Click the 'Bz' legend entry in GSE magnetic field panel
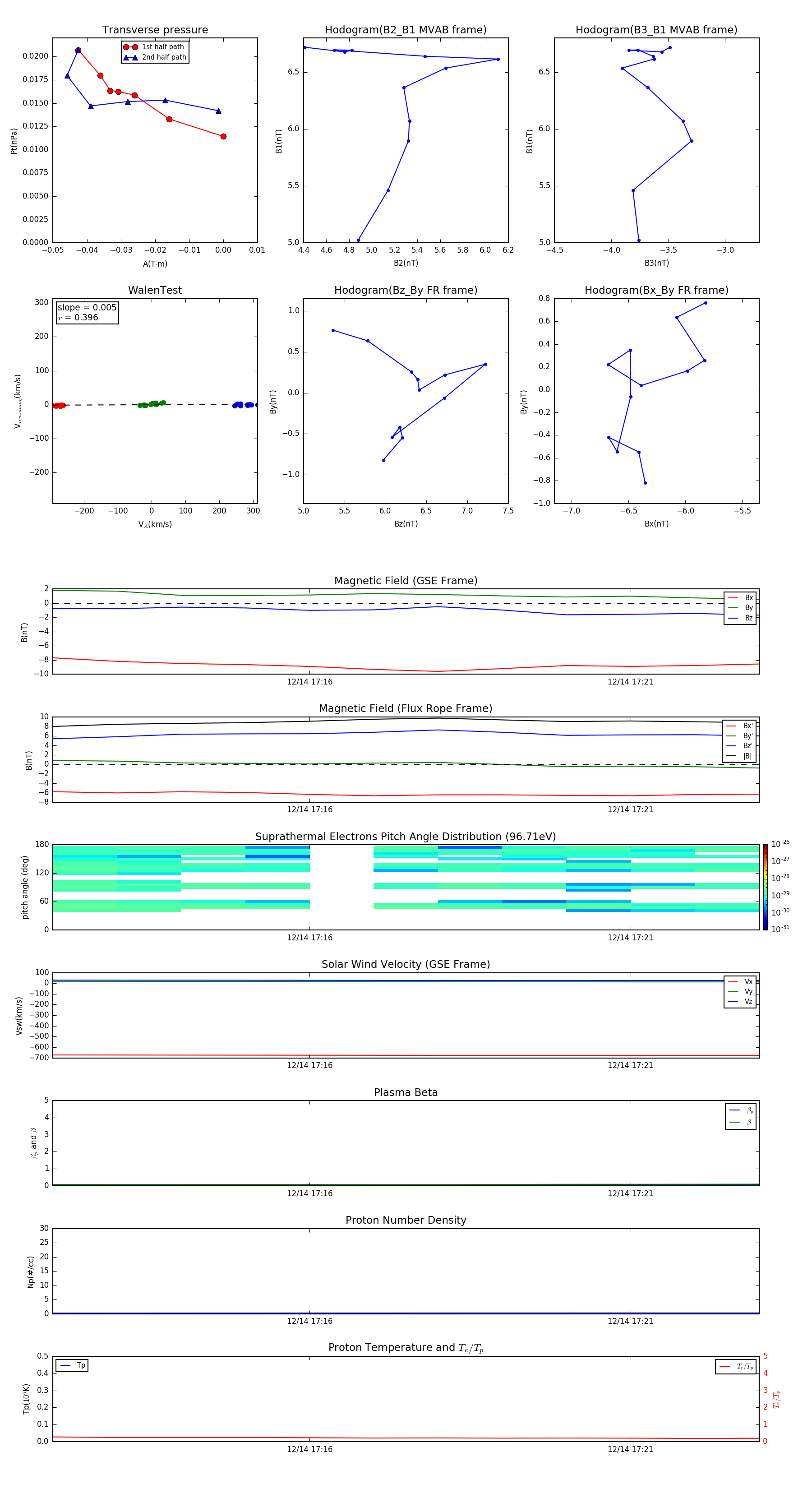 coord(740,618)
